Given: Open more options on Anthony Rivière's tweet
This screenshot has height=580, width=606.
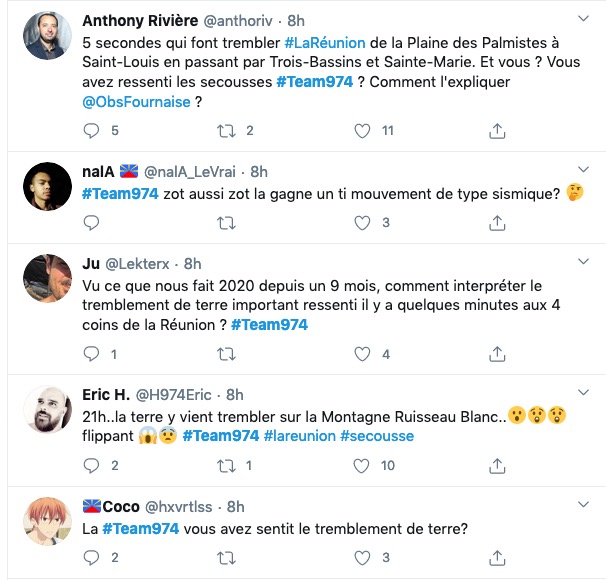Looking at the screenshot, I should point(583,20).
